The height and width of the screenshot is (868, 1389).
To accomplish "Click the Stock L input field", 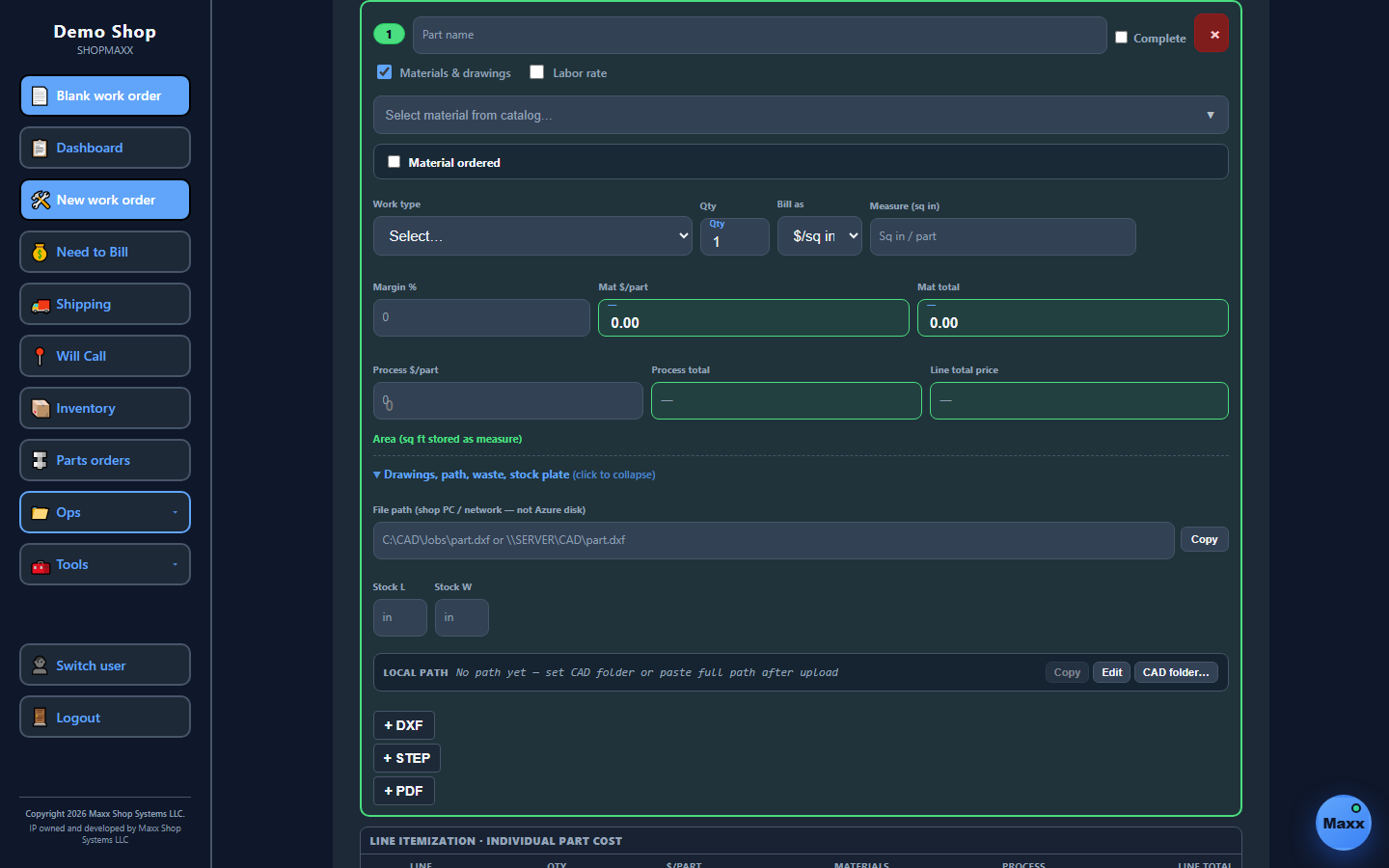I will 399,617.
